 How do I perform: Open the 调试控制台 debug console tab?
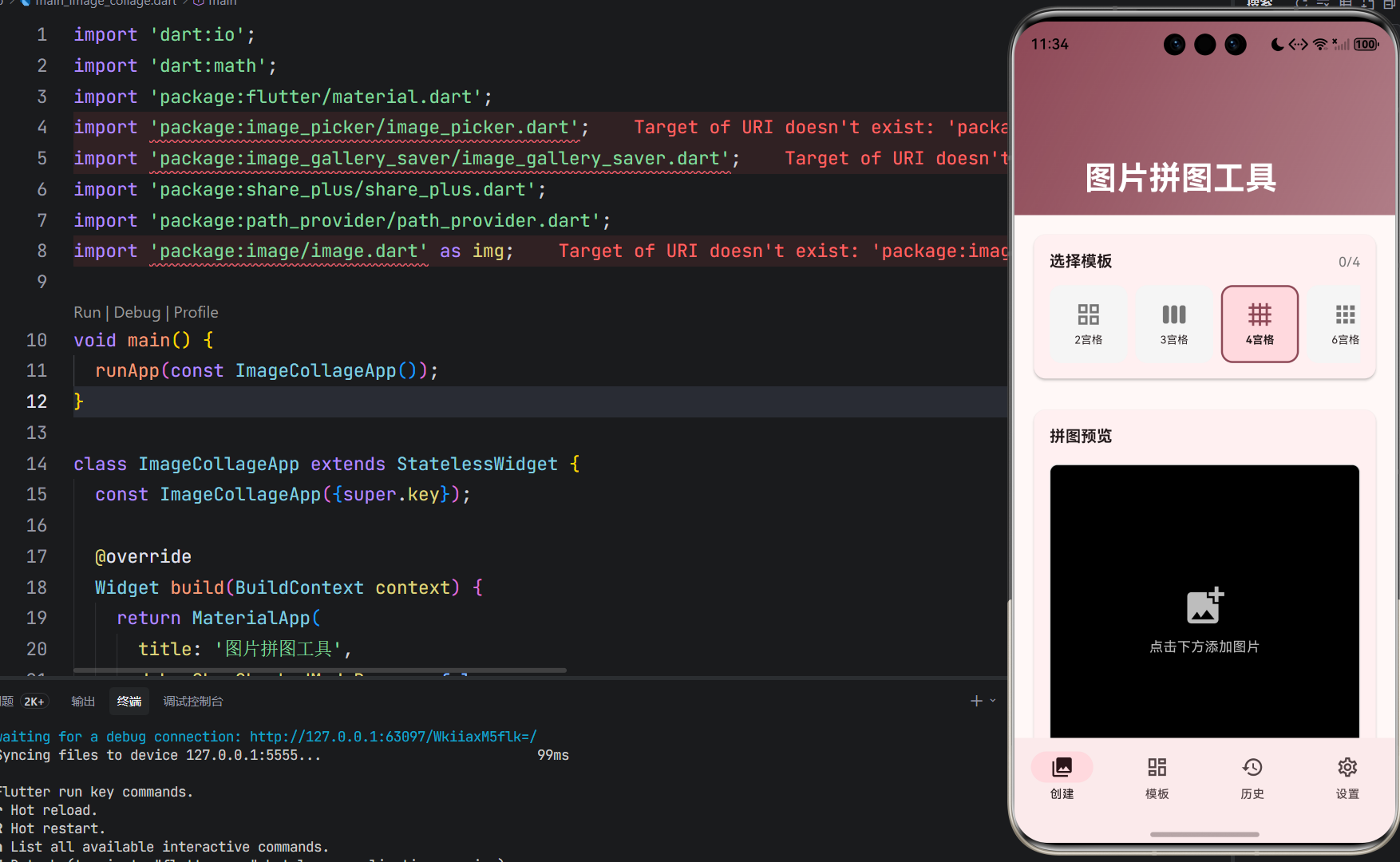pos(193,701)
